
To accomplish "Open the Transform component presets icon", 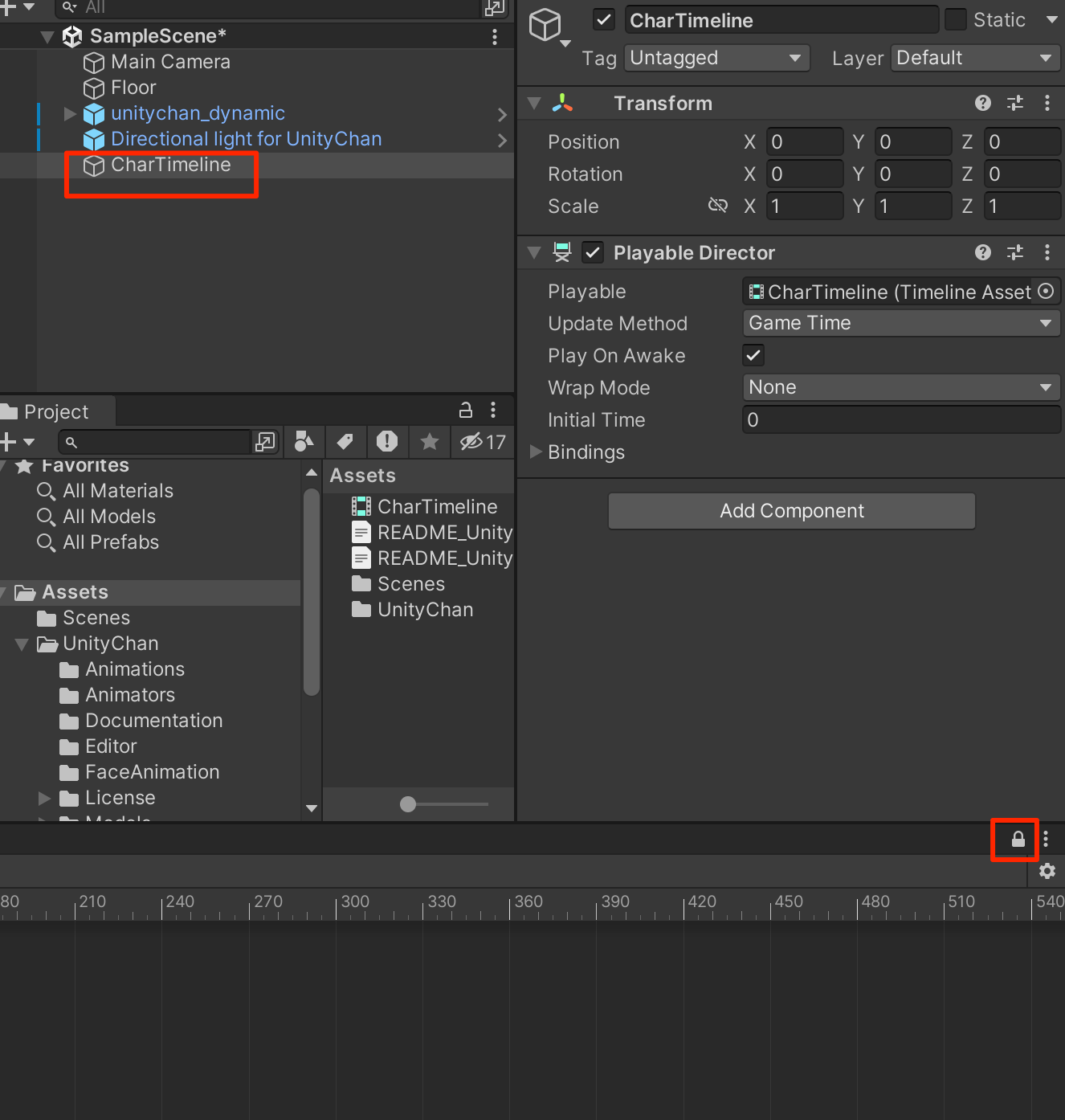I will 1014,103.
